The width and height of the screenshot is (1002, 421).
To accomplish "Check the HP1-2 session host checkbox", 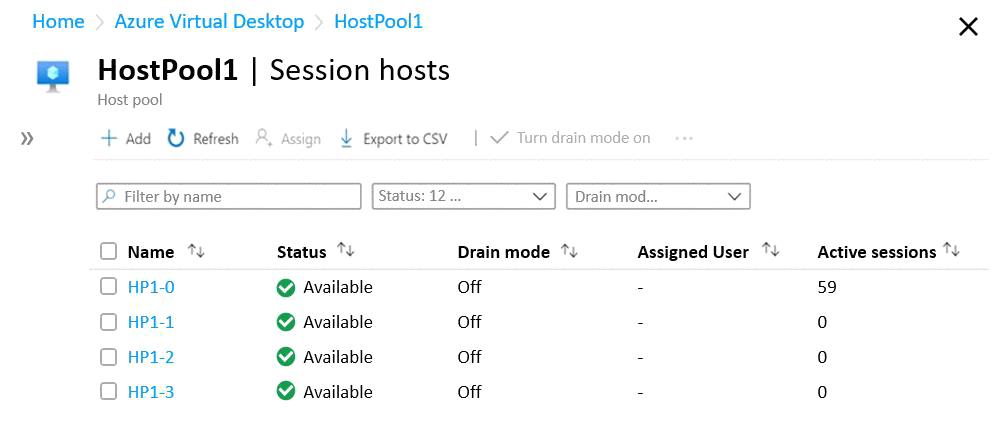I will 109,357.
